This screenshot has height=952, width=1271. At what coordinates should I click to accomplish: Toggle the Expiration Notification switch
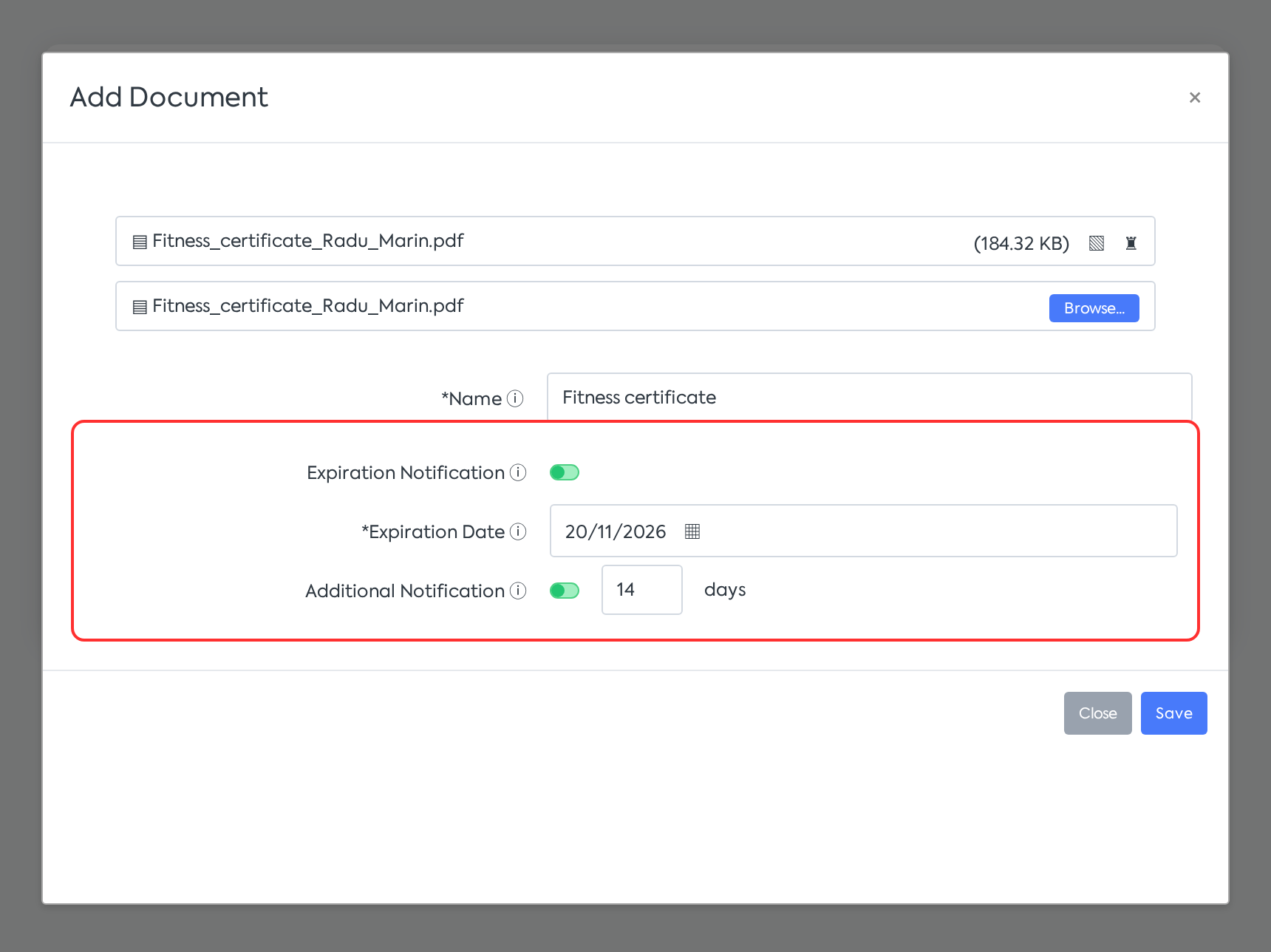pyautogui.click(x=565, y=472)
